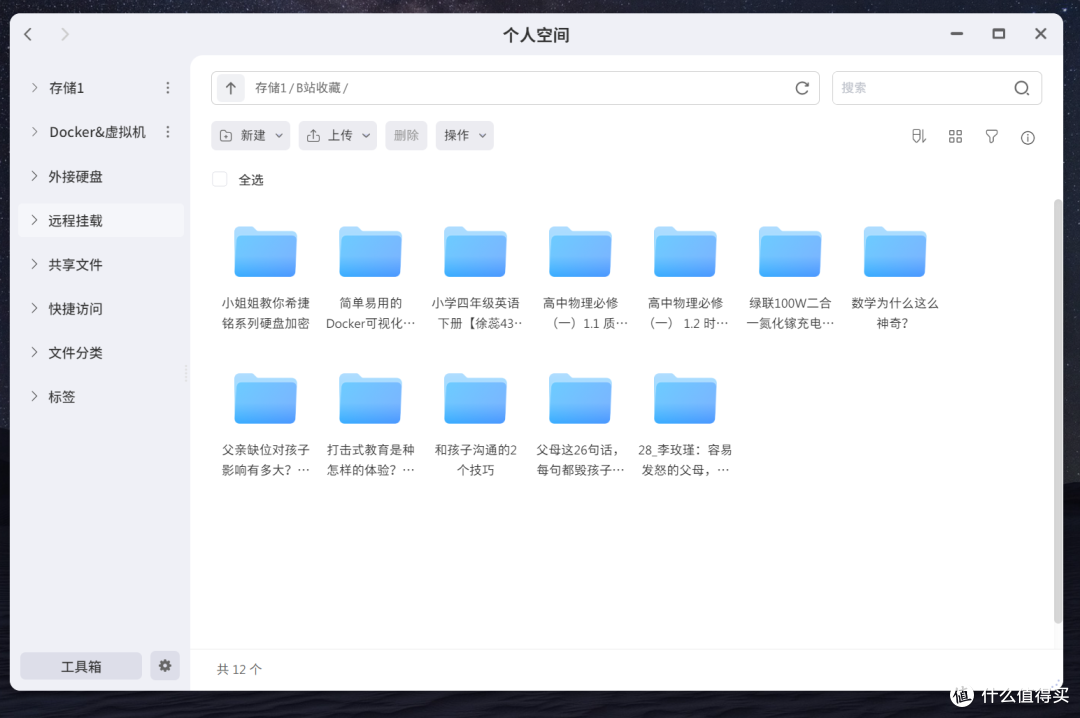
Task: Go forward with the right arrow
Action: (x=65, y=34)
